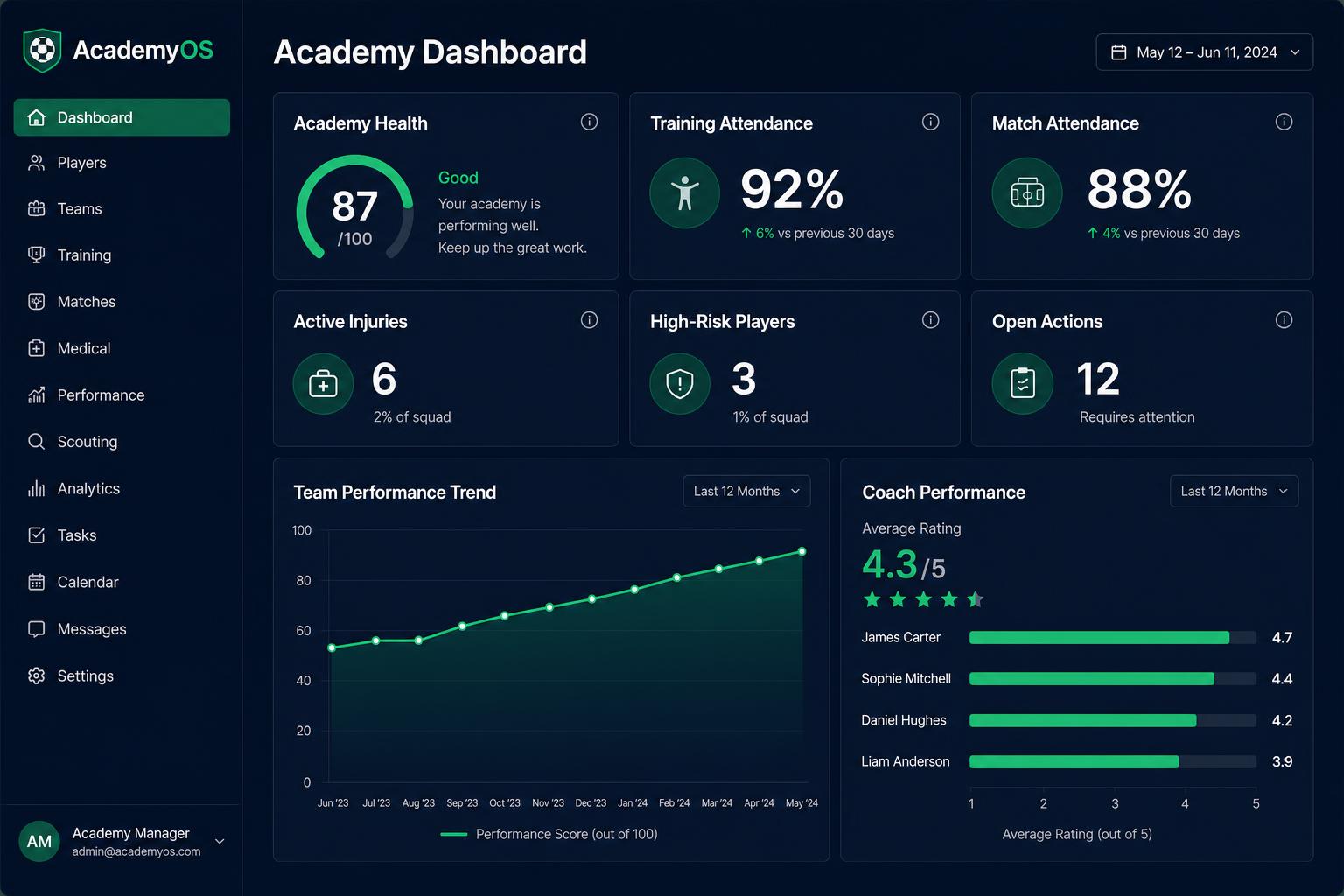Image resolution: width=1344 pixels, height=896 pixels.
Task: Go to the Analytics menu item
Action: [122, 488]
